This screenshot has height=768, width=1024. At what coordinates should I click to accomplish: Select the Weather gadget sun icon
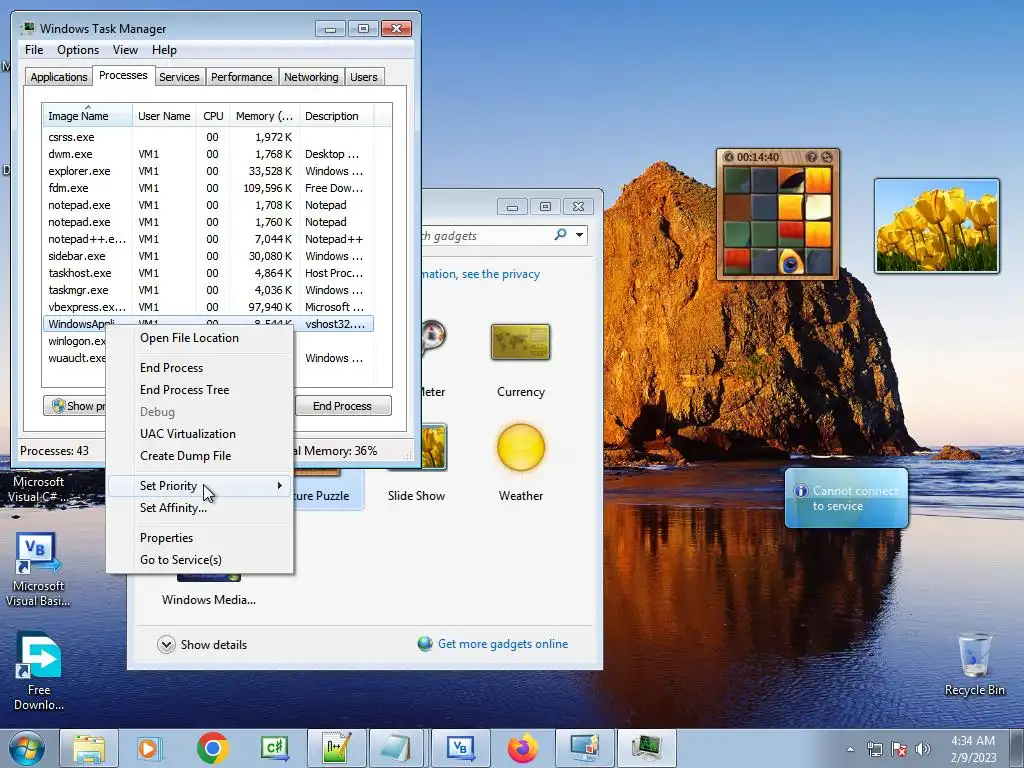520,448
